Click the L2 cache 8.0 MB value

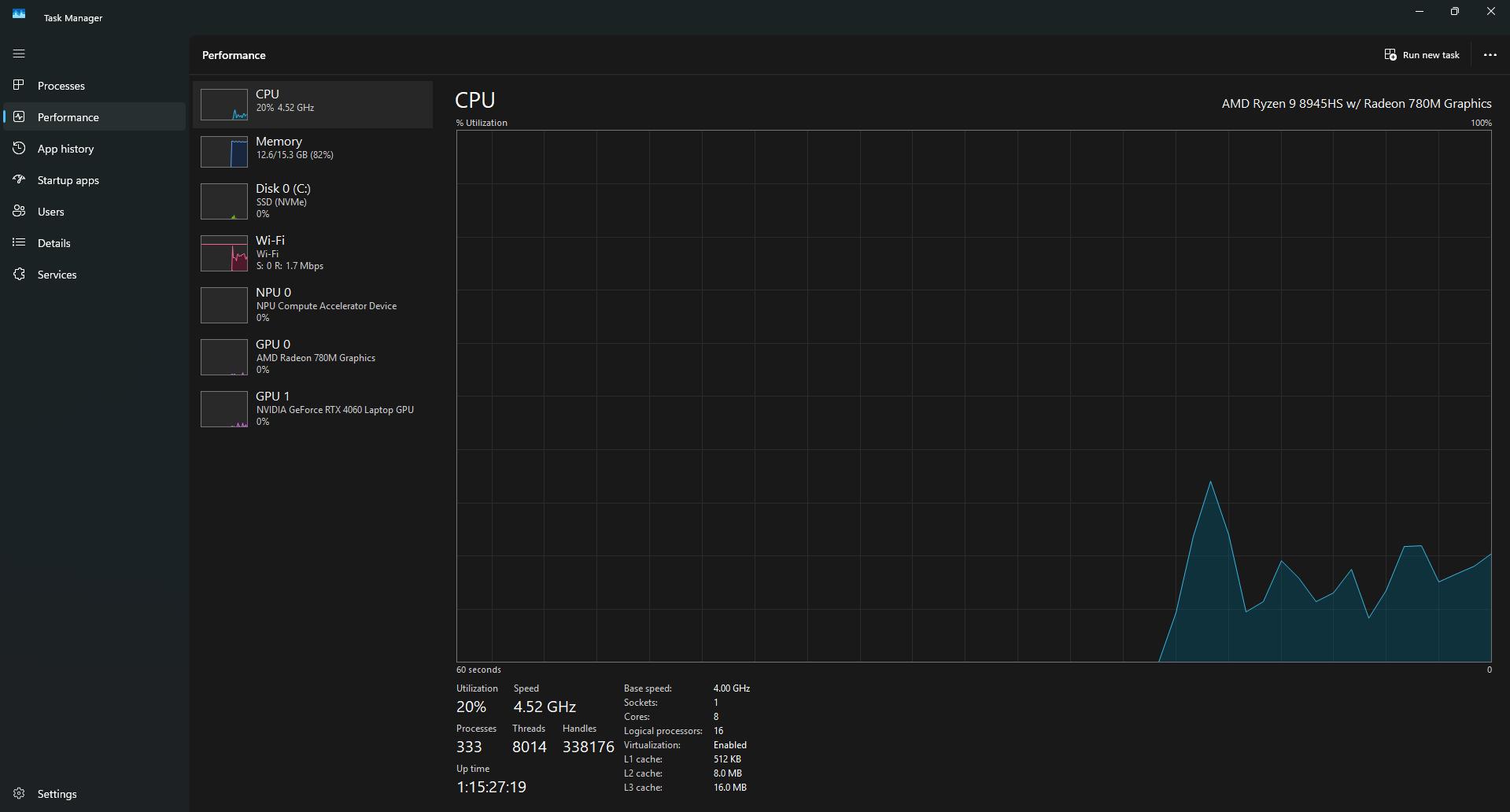tap(728, 773)
